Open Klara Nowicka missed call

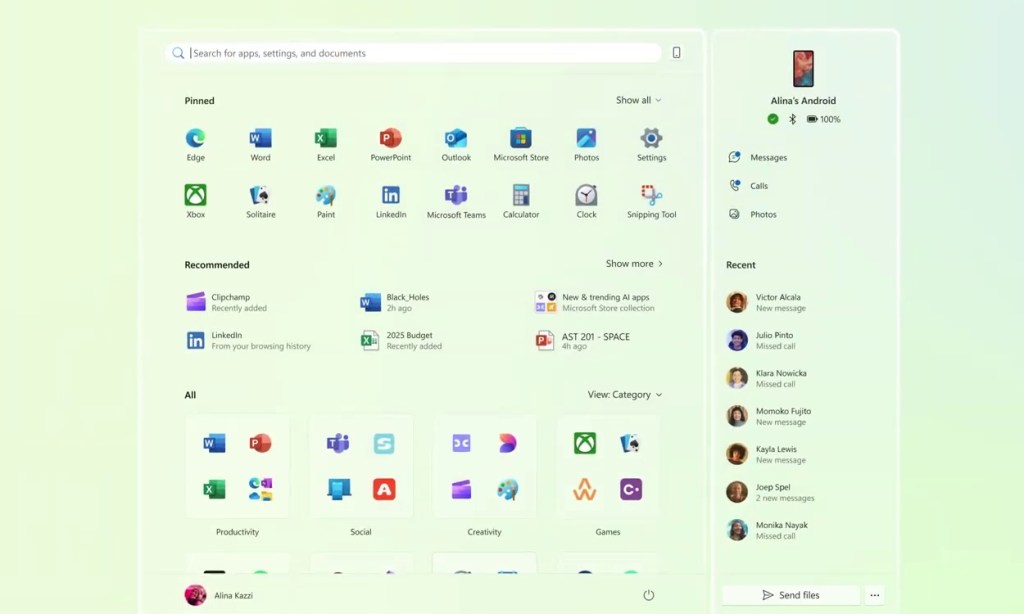coord(767,378)
